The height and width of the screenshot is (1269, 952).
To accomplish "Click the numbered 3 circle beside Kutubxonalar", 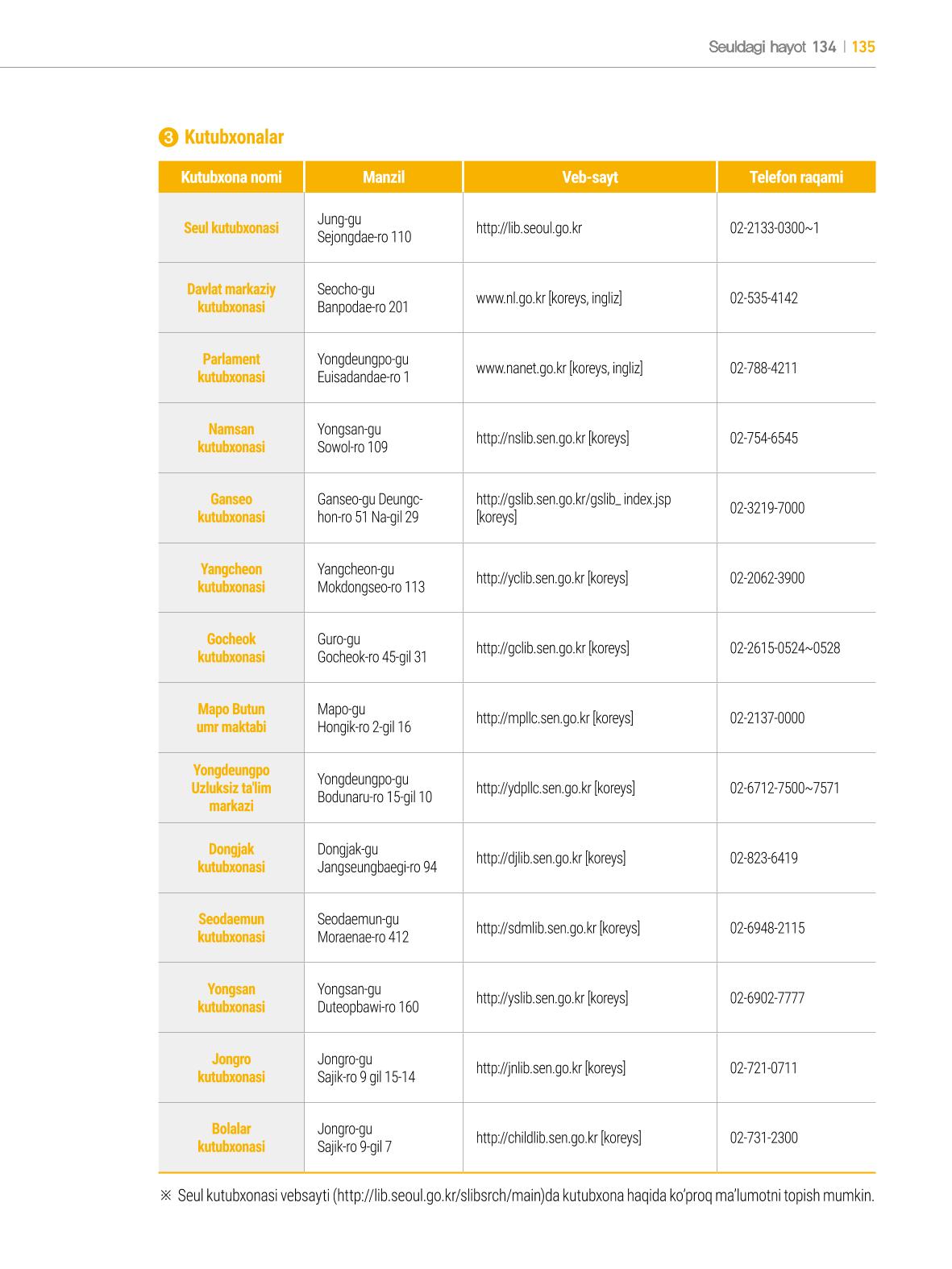I will coord(168,138).
